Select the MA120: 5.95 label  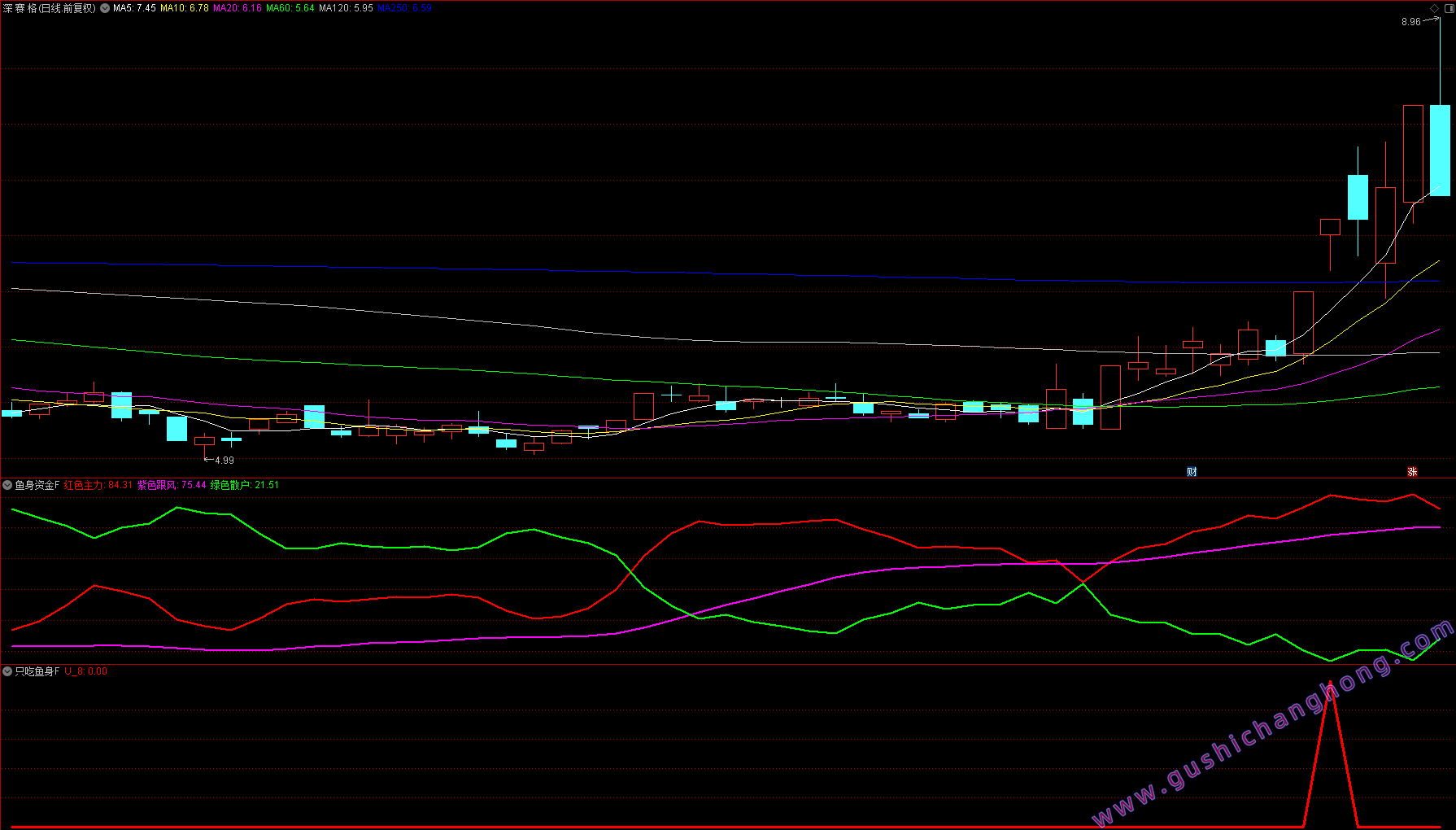(346, 8)
